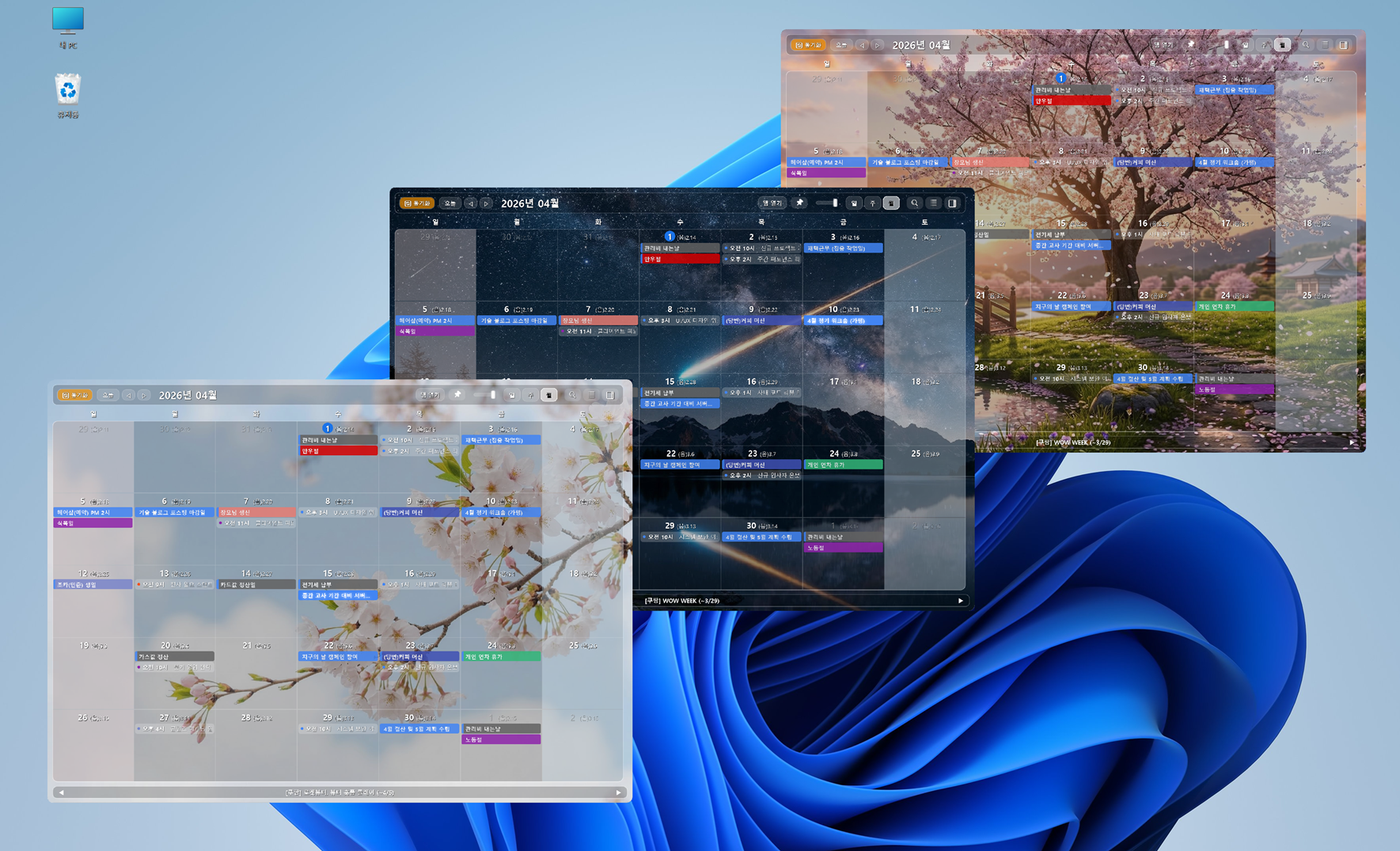Open 카드값 정산일 event in white-blossom calendar
The height and width of the screenshot is (851, 1400).
pyautogui.click(x=256, y=585)
